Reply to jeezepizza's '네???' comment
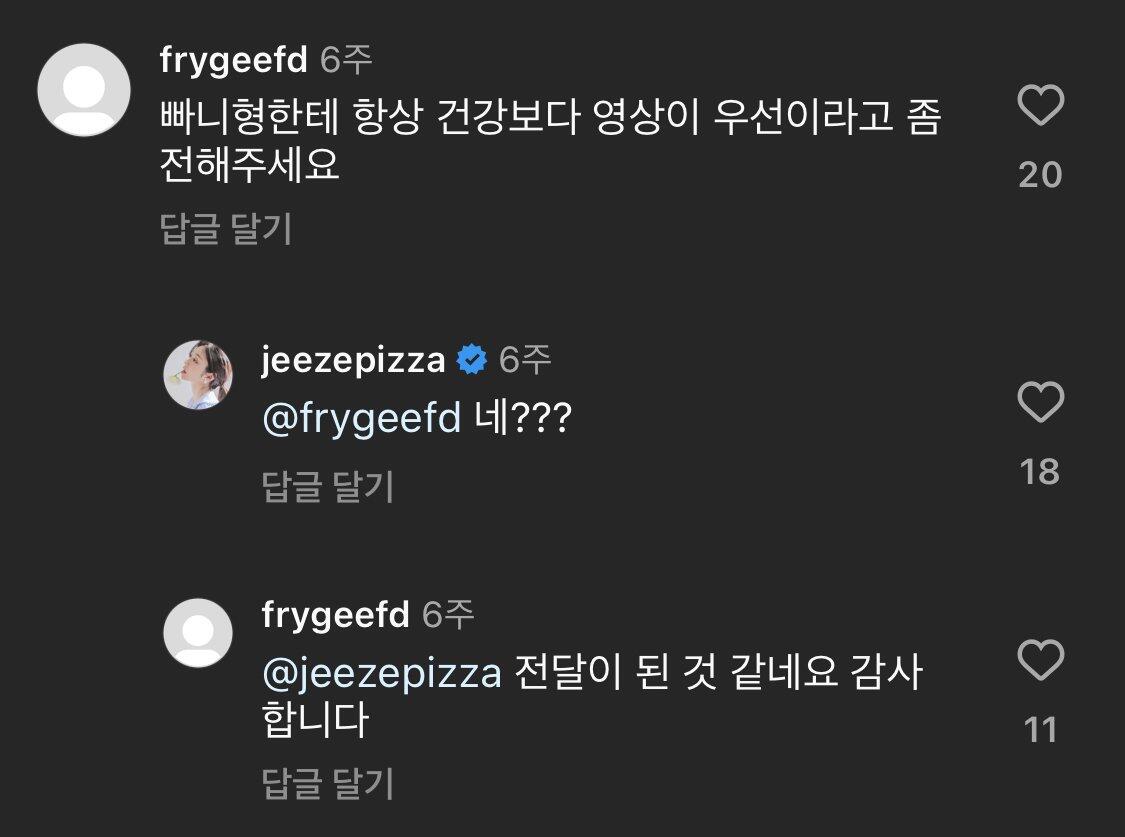The image size is (1125, 837). point(328,486)
